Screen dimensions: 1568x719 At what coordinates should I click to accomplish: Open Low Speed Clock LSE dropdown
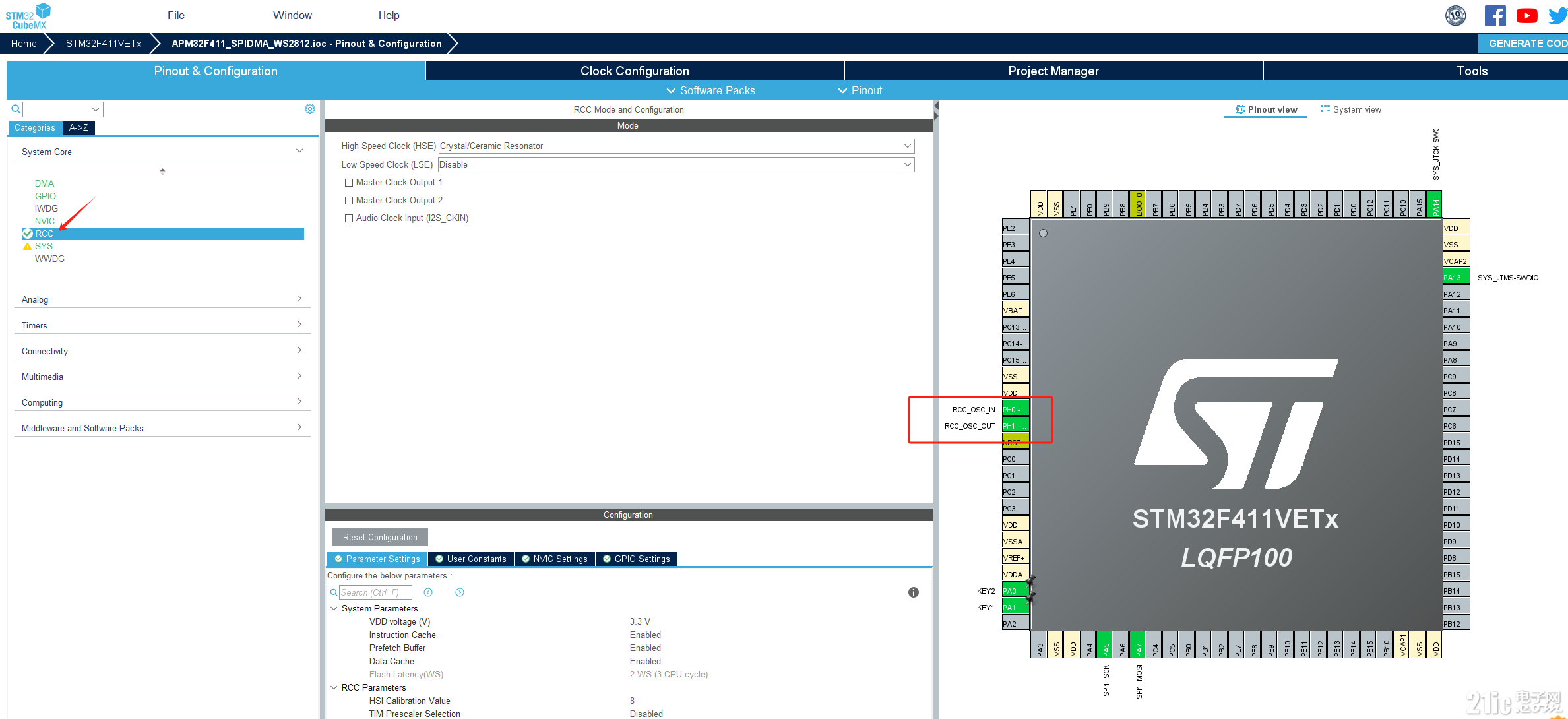[676, 164]
